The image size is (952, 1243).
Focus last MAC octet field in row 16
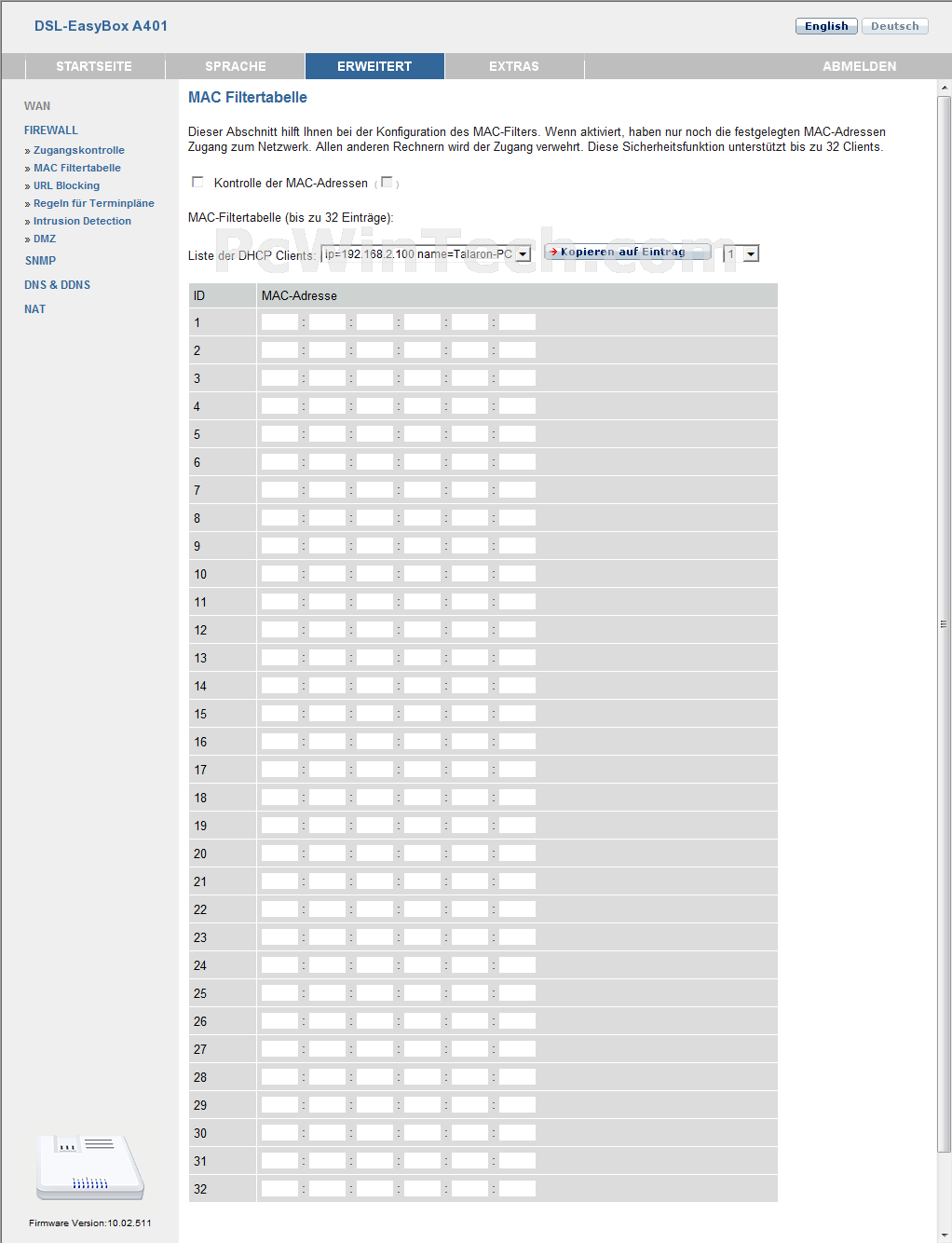[517, 742]
